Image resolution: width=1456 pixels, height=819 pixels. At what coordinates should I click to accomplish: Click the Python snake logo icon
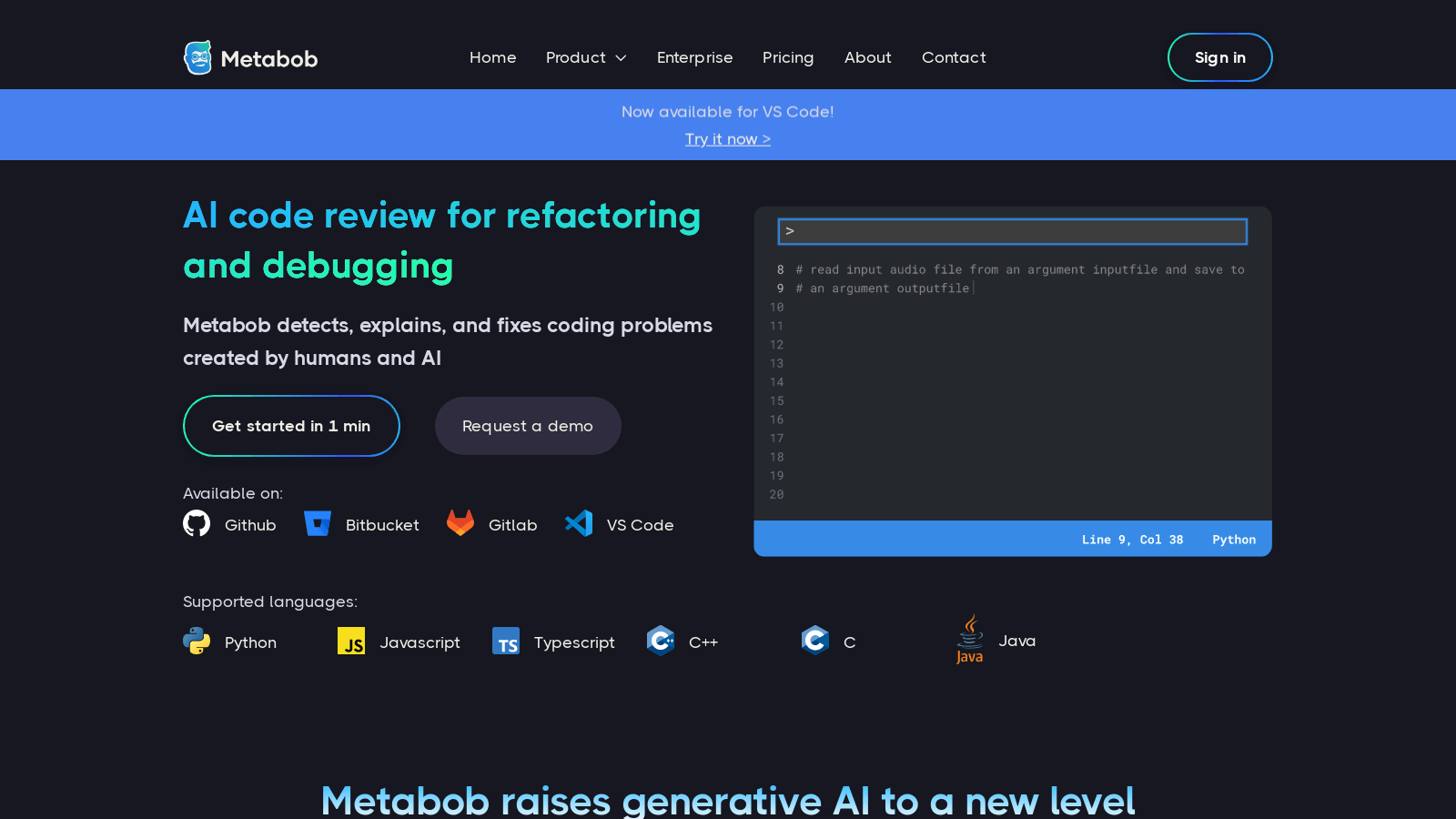[197, 641]
